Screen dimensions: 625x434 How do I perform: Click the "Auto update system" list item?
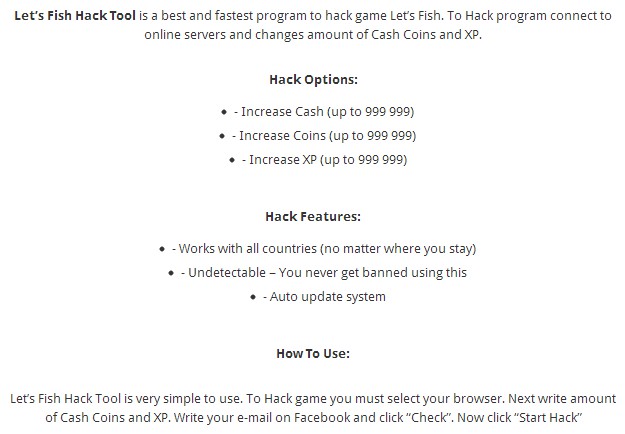pos(324,297)
